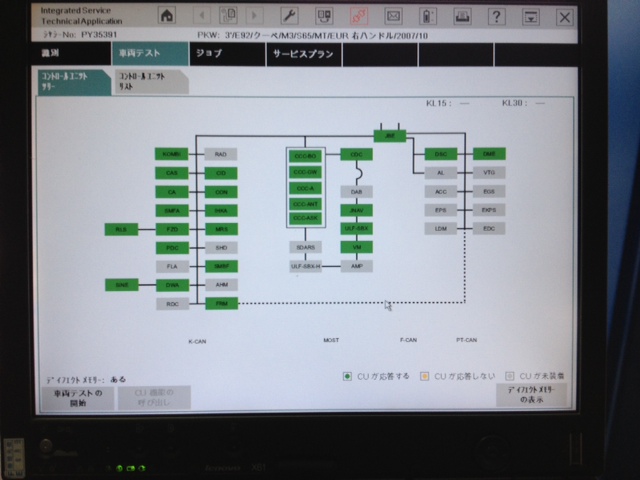Click the back arrow navigation icon
This screenshot has height=480, width=640.
click(x=203, y=16)
